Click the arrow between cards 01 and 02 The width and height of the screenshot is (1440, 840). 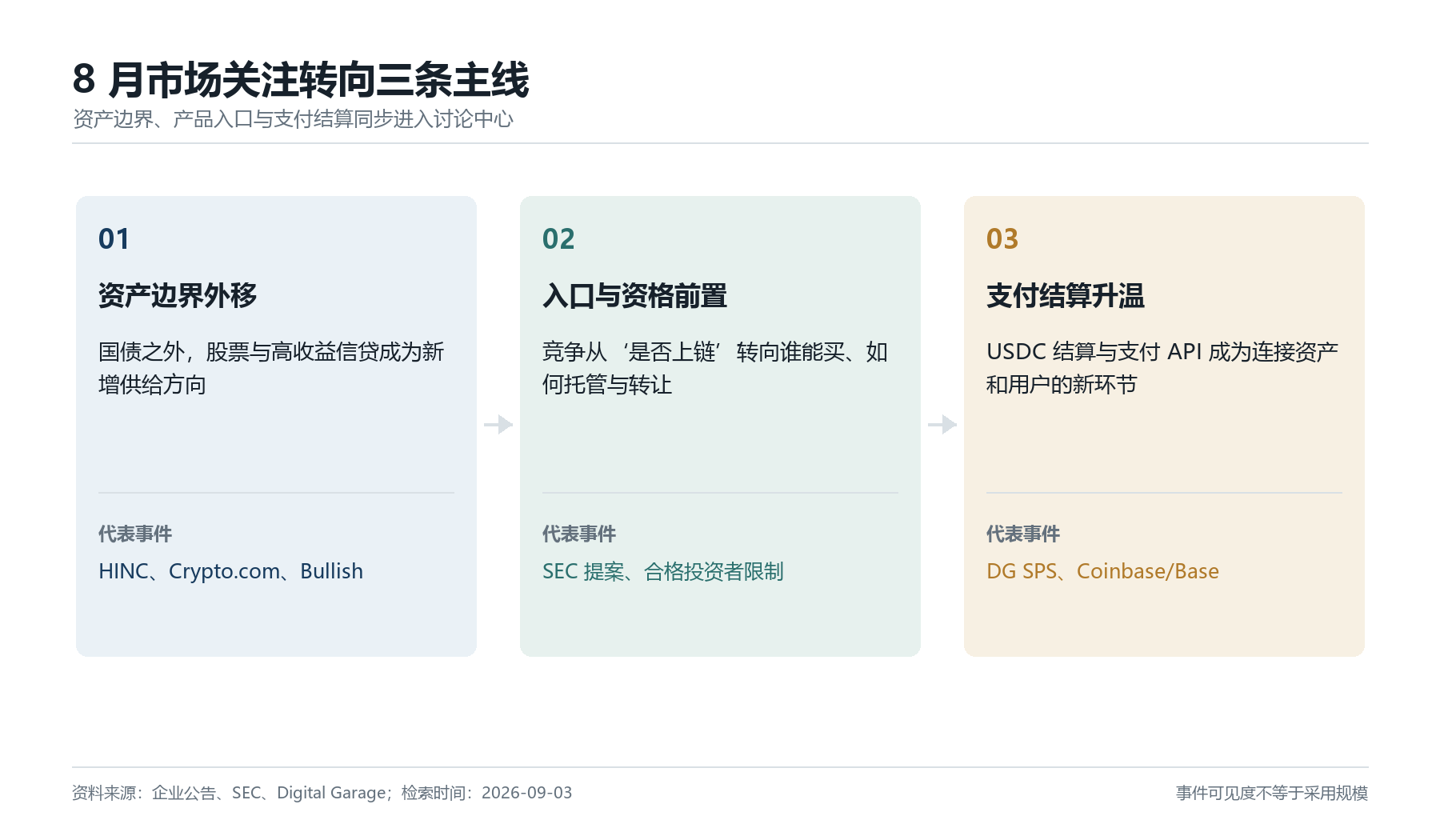[498, 424]
